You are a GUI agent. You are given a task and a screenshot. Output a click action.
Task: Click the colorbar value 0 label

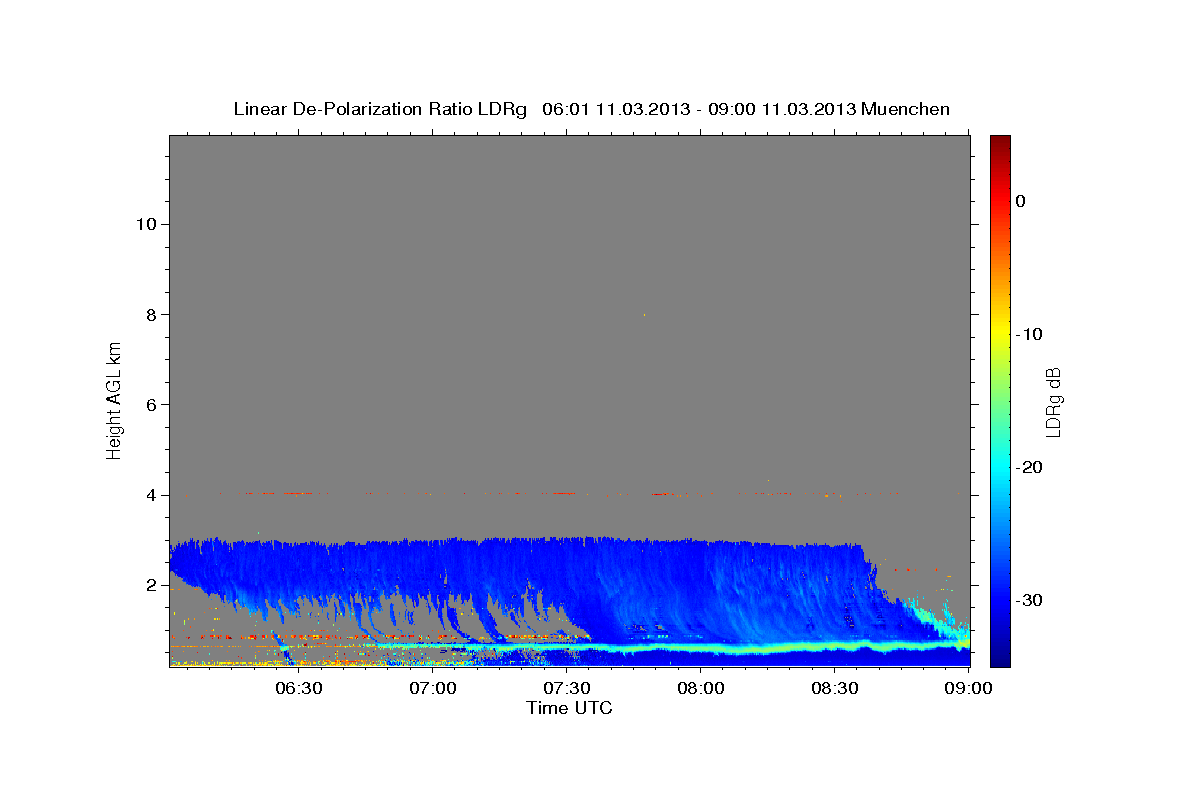tap(1021, 201)
